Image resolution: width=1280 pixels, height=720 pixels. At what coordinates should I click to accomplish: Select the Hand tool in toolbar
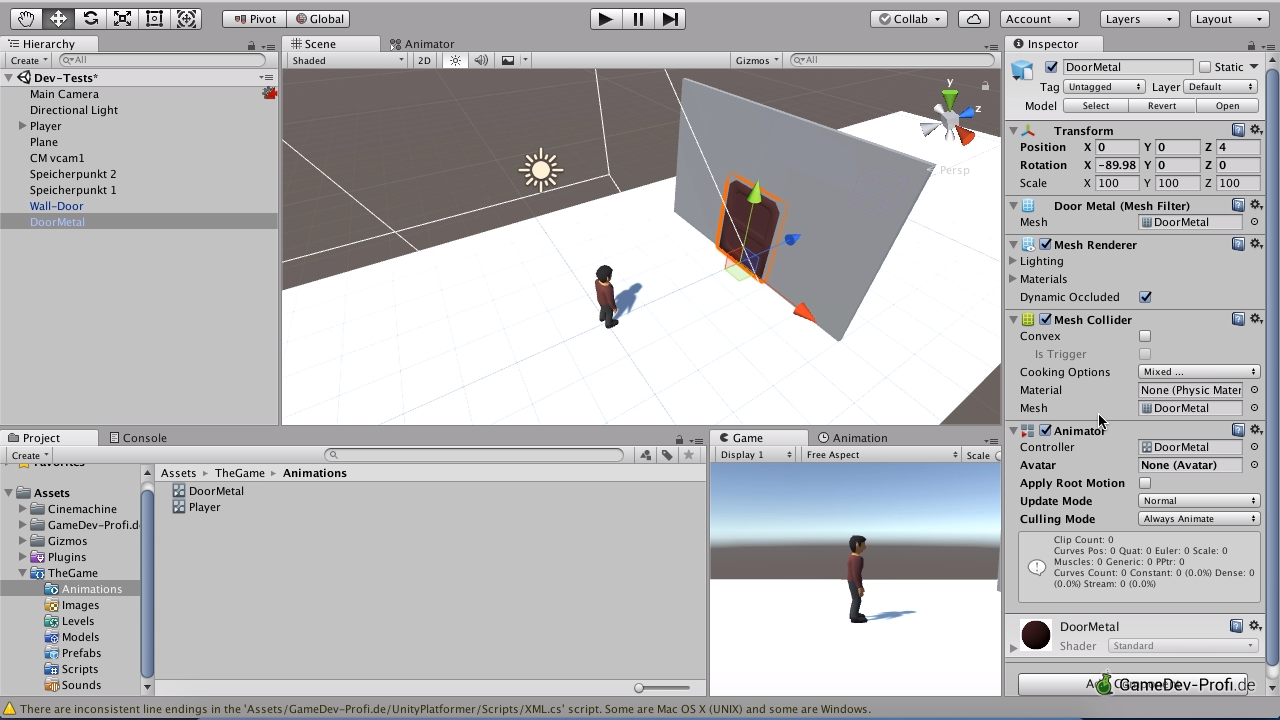(x=26, y=18)
